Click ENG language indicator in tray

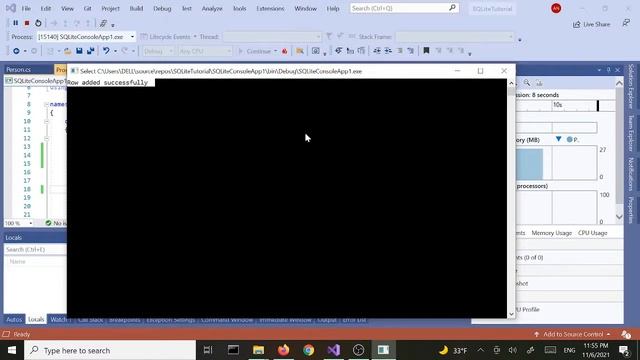pos(569,350)
